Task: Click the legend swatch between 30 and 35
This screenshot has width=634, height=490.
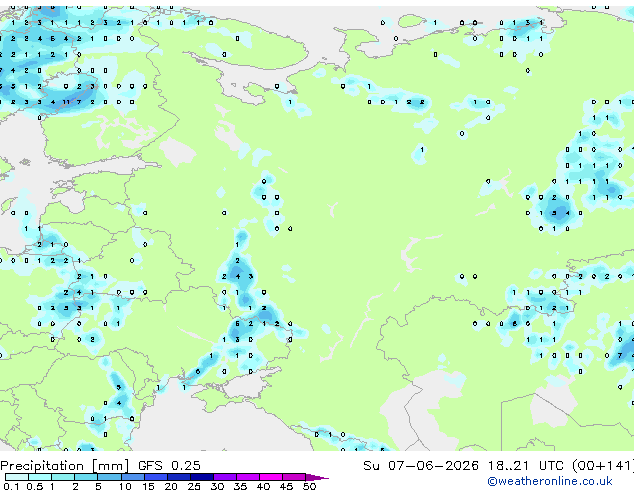Action: 225,477
